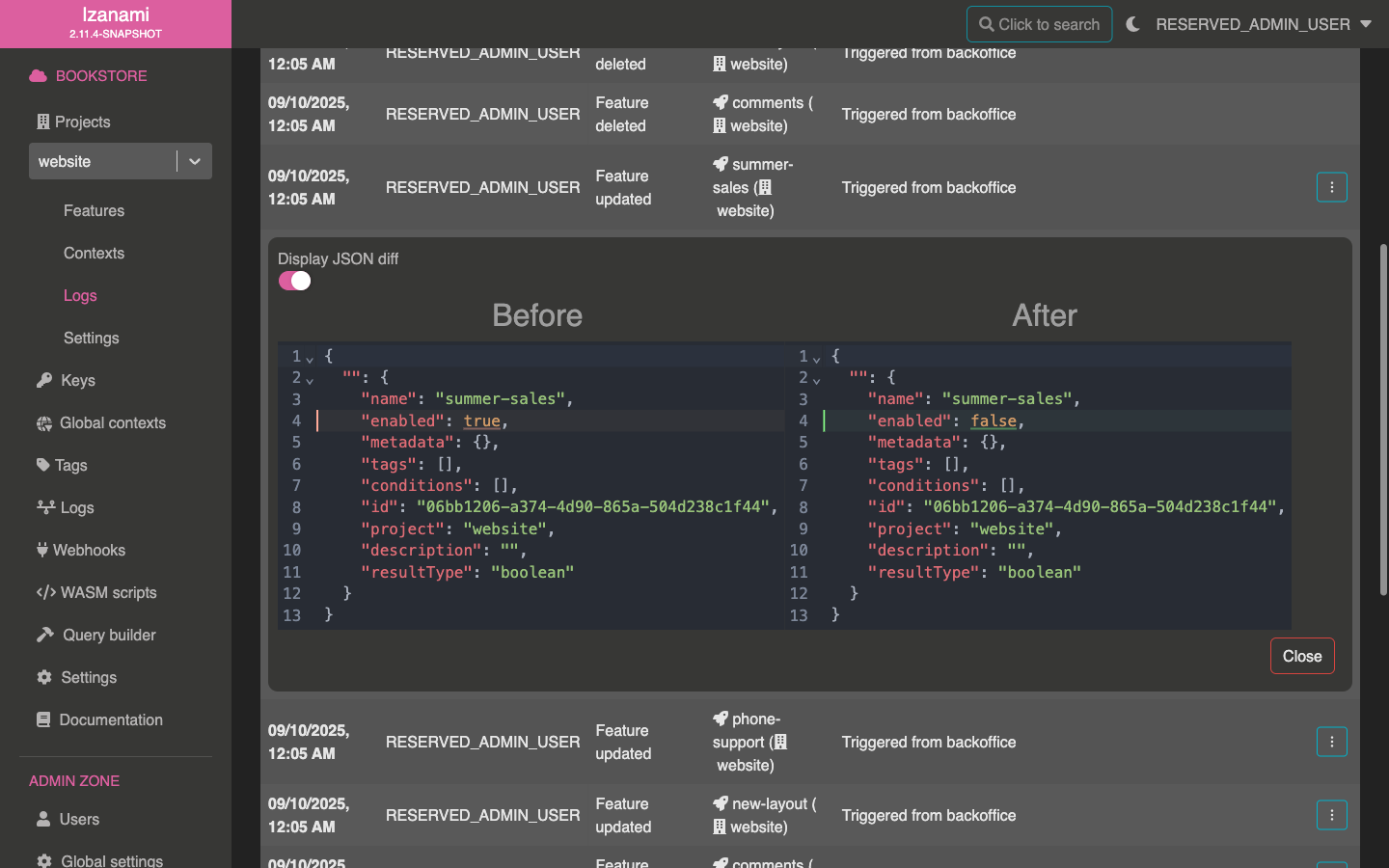This screenshot has width=1389, height=868.
Task: Click the Tags icon in sidebar
Action: [x=43, y=465]
